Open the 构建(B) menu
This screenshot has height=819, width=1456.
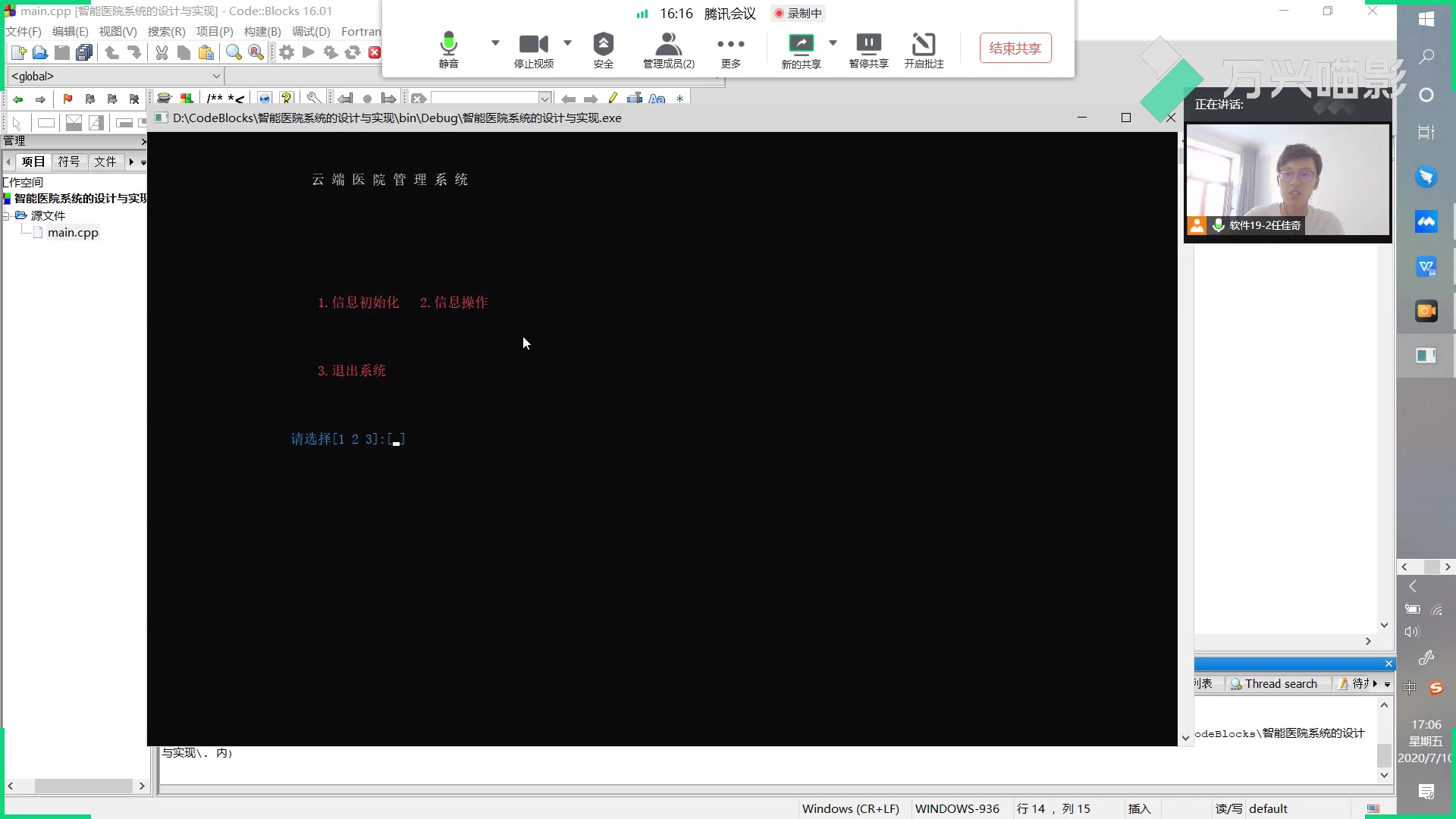point(262,31)
